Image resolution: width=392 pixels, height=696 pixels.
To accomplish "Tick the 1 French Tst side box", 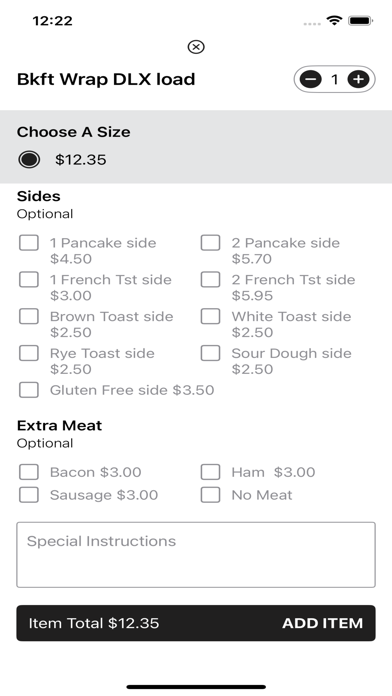I will pos(29,280).
